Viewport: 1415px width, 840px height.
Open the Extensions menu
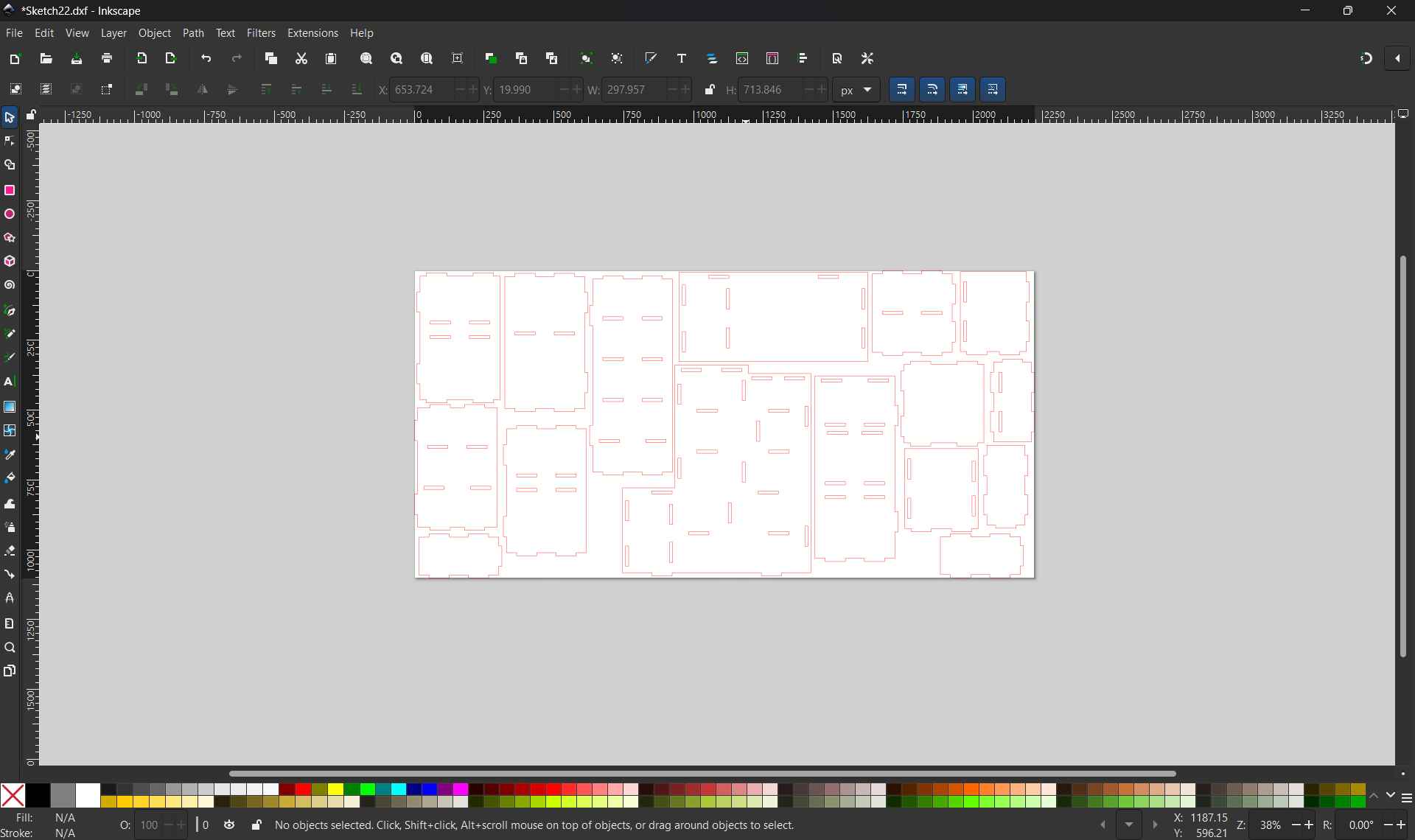[313, 33]
